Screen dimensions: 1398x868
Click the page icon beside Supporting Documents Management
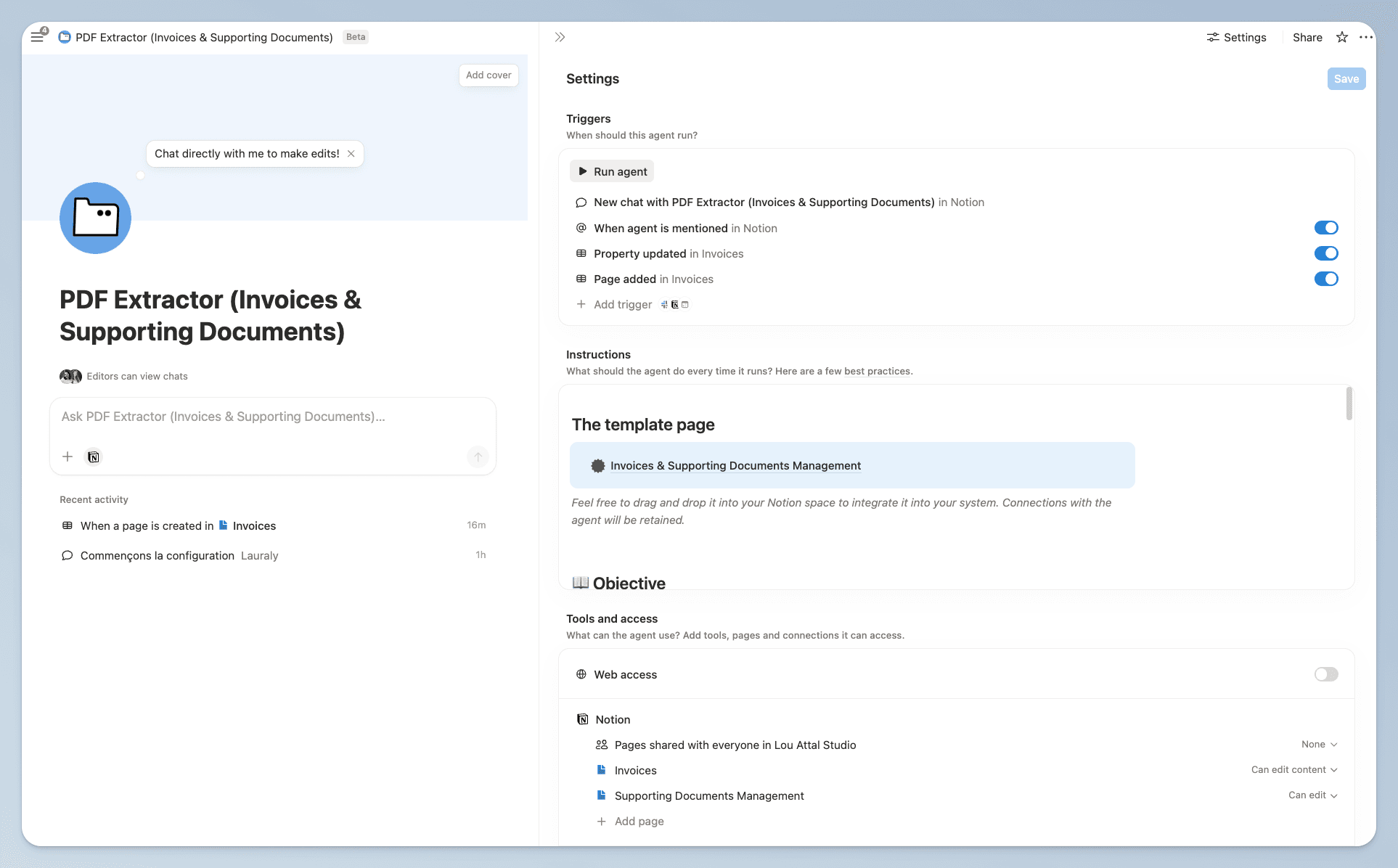pos(602,795)
